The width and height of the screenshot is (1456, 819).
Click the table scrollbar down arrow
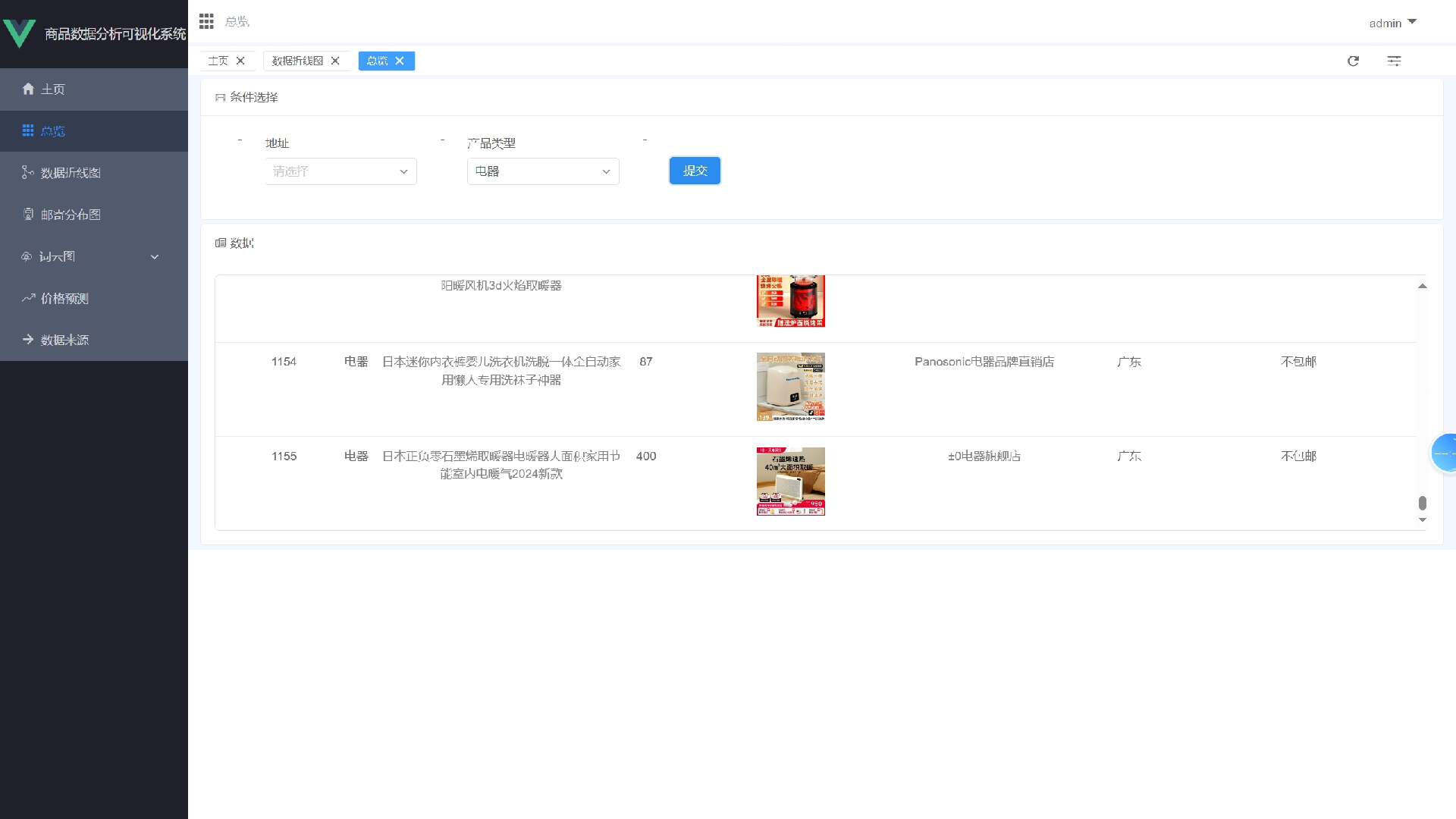pyautogui.click(x=1423, y=520)
